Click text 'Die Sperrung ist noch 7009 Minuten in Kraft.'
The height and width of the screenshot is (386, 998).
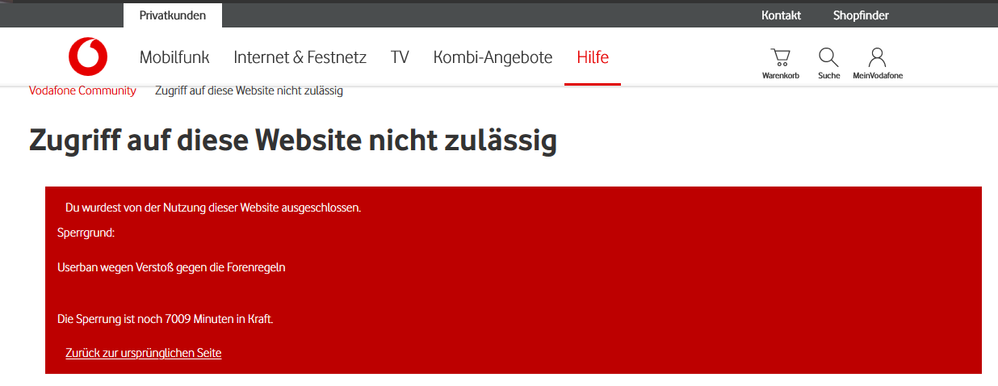[165, 319]
